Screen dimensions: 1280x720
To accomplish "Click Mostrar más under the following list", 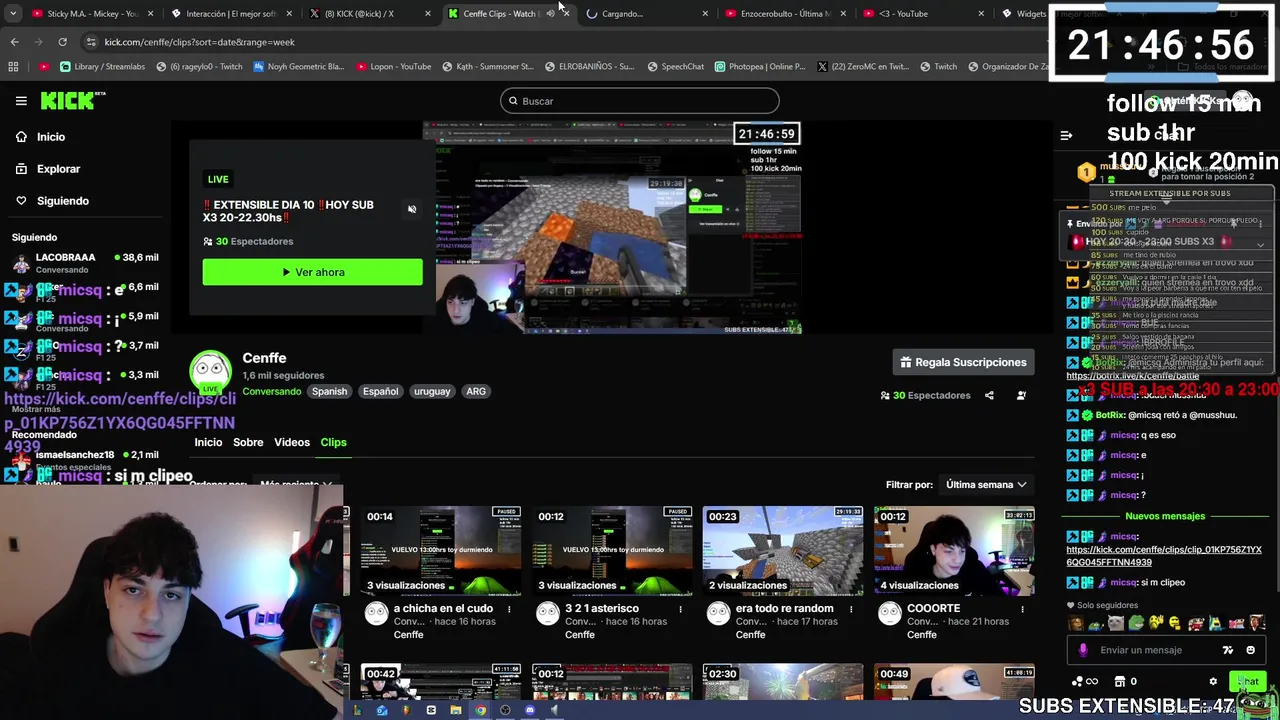I will tap(36, 409).
